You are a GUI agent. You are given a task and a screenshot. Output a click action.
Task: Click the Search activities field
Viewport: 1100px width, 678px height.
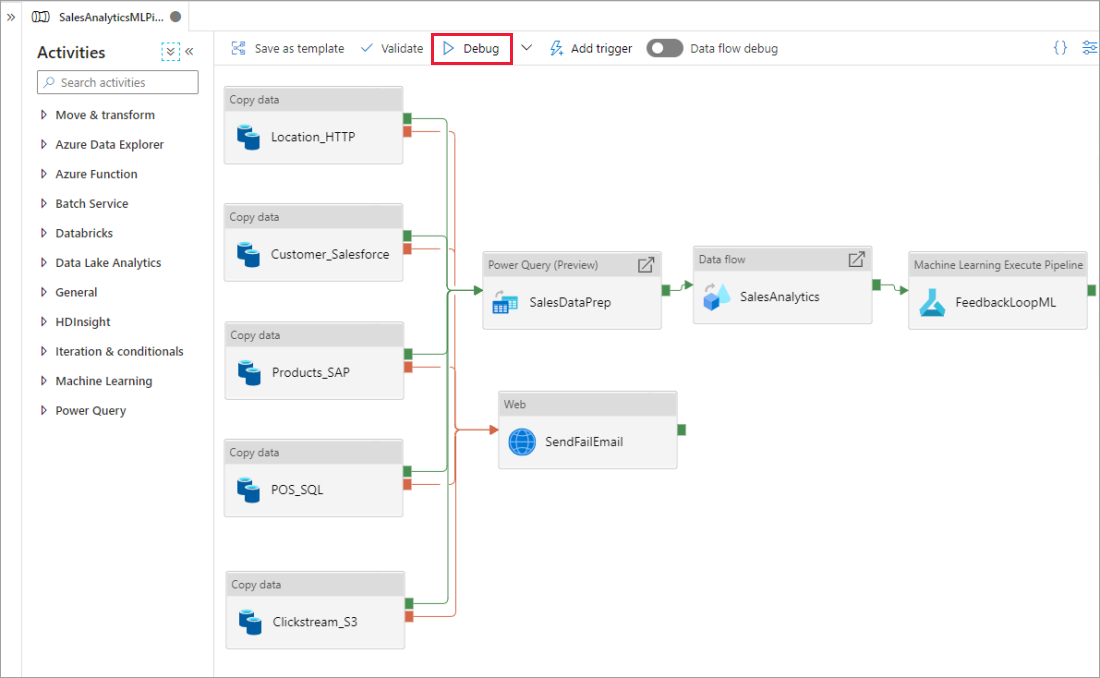pos(117,82)
